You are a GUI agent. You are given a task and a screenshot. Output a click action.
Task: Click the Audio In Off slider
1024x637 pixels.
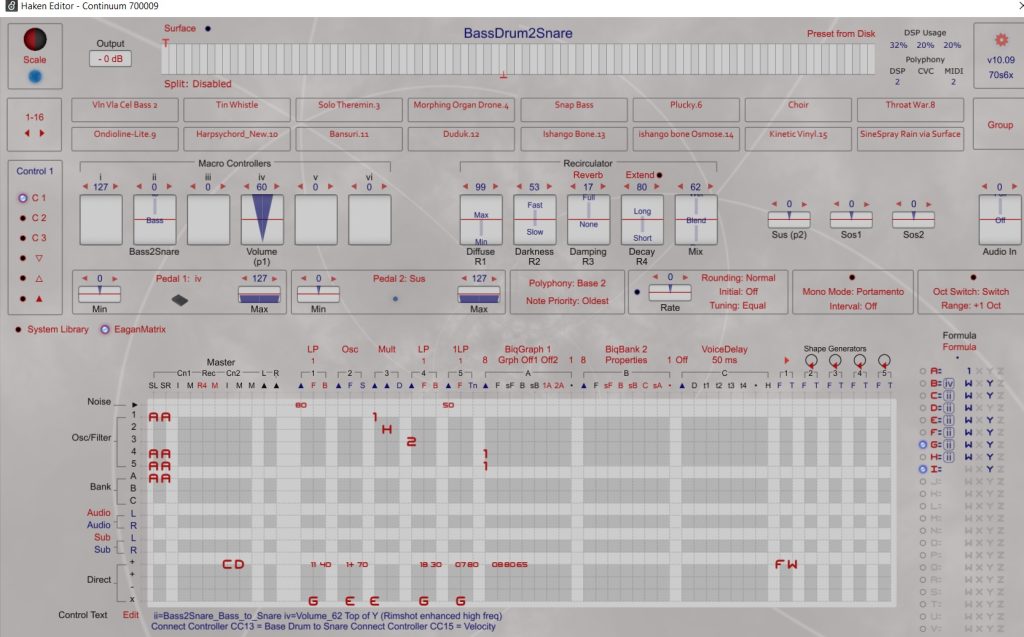[x=999, y=220]
